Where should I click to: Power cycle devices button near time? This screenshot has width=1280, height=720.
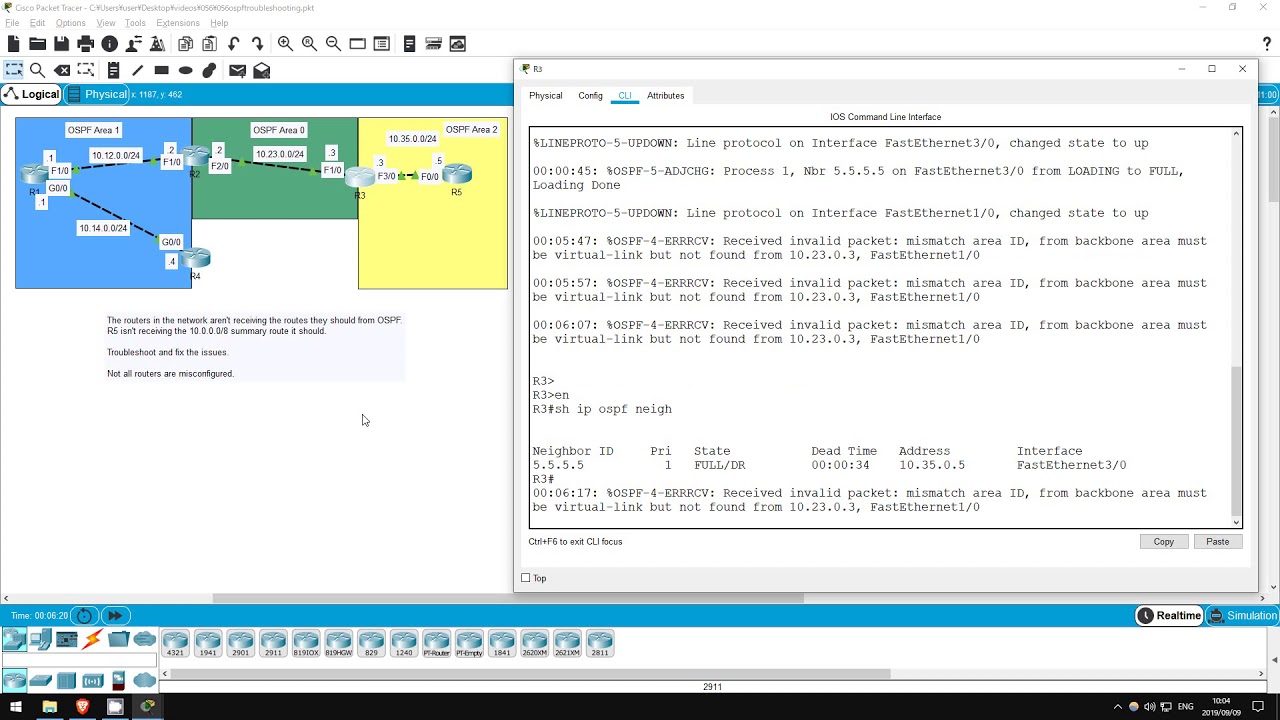click(x=85, y=616)
